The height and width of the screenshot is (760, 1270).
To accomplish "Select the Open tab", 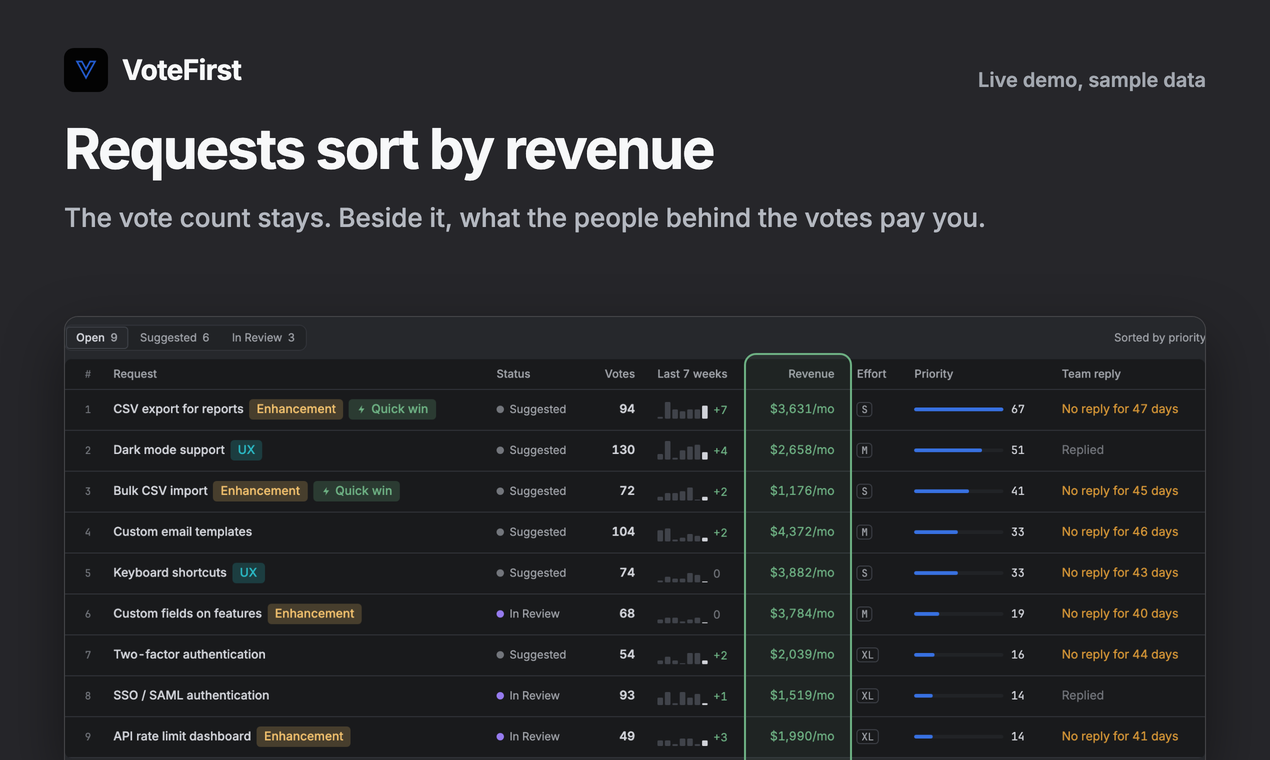I will 97,338.
